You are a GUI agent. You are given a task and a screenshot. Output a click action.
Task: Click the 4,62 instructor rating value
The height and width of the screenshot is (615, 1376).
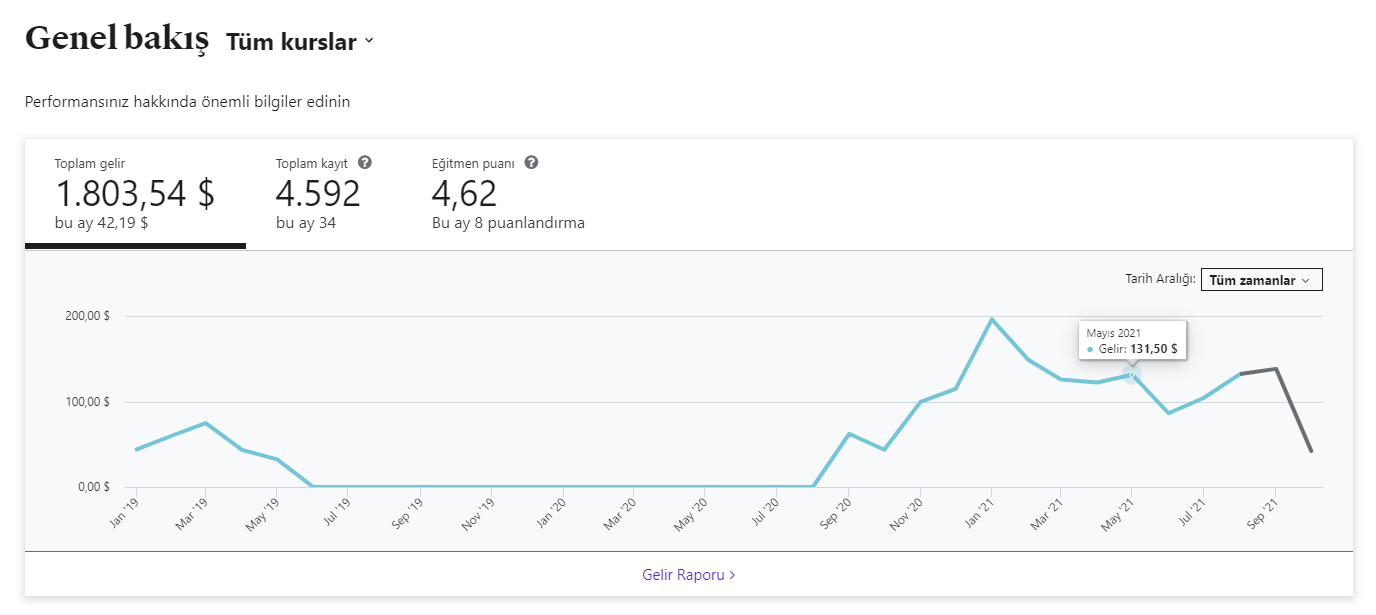coord(464,193)
